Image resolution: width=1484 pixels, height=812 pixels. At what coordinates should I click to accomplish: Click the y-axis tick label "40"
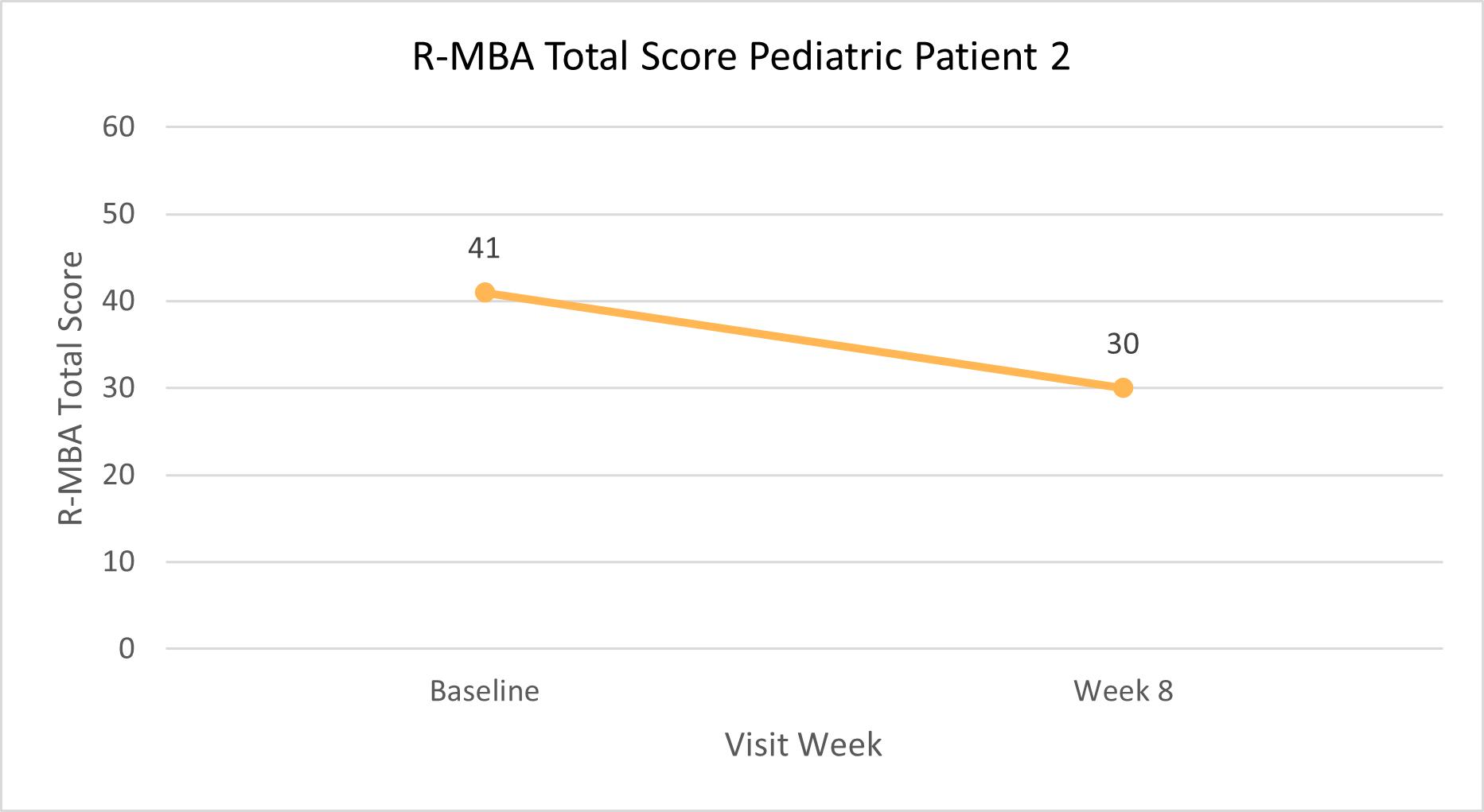click(119, 301)
